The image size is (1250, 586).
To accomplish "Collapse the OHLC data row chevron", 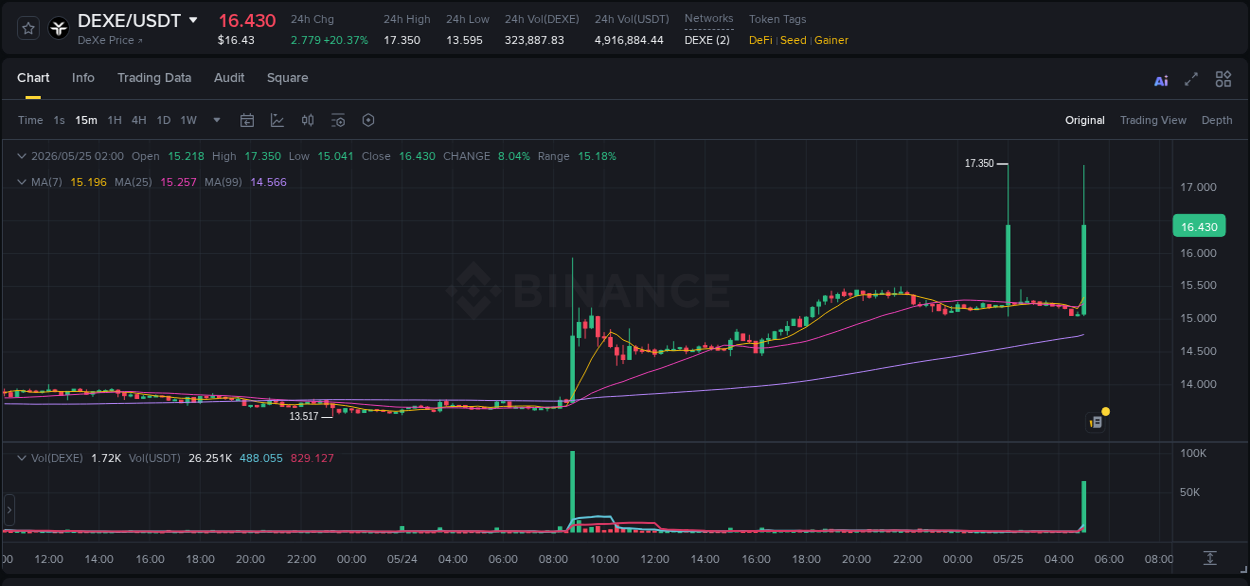I will [x=22, y=156].
